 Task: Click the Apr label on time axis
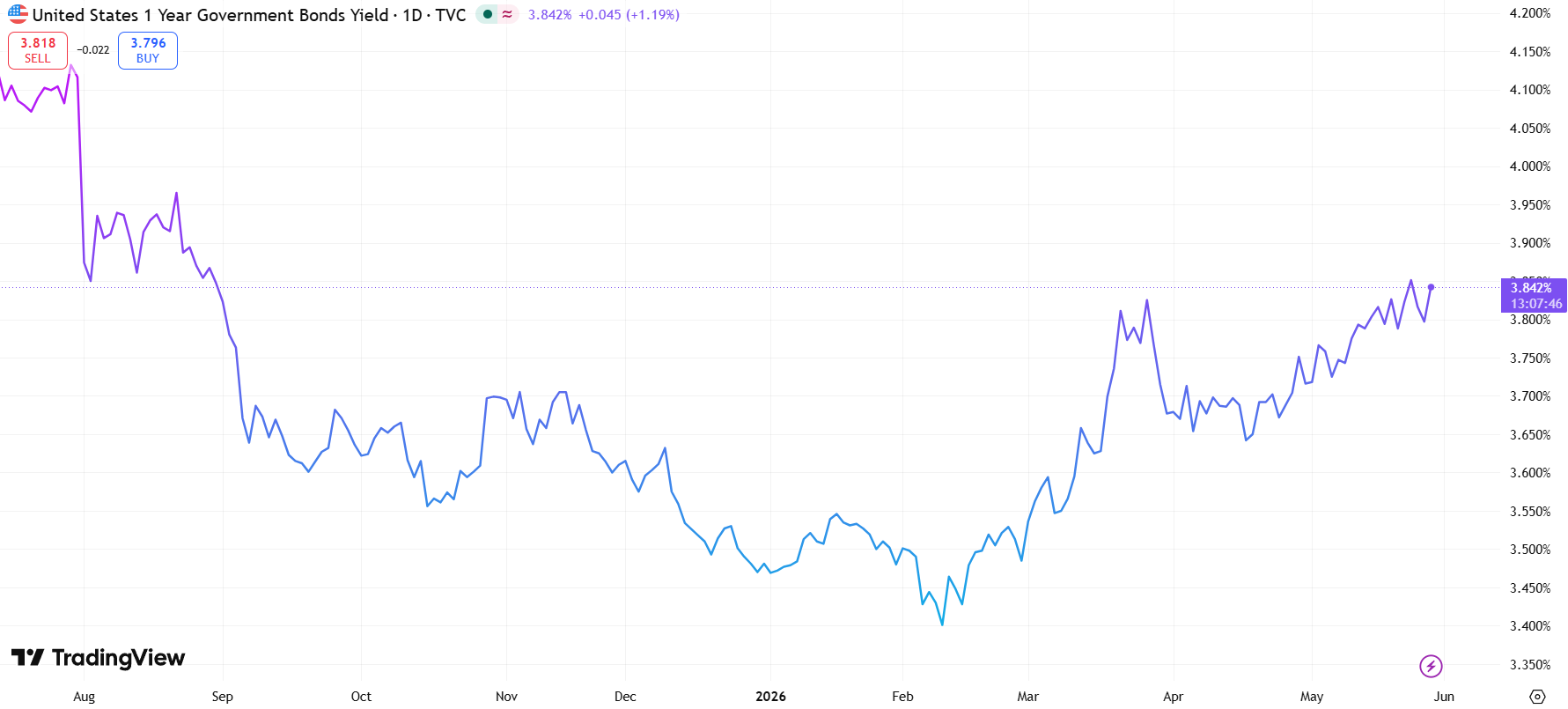1173,697
